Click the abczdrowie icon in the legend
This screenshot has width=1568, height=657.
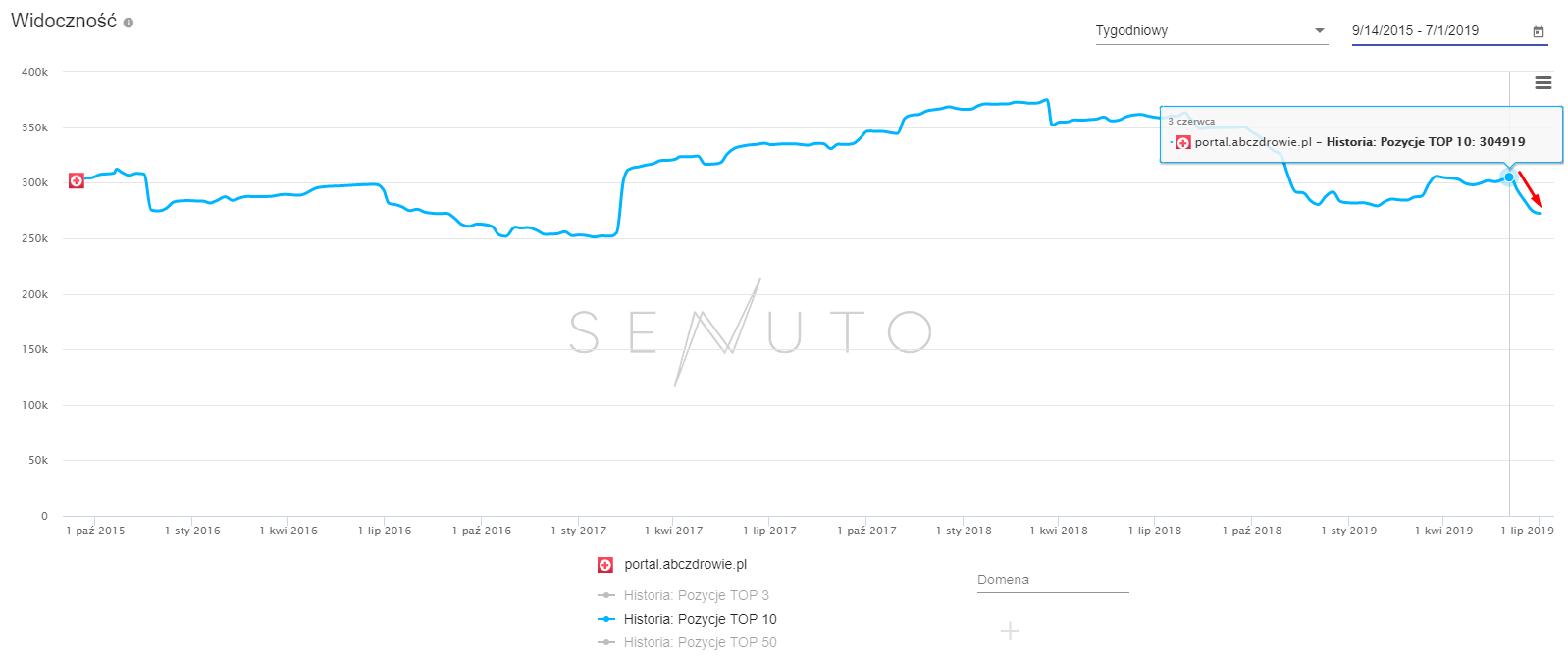pyautogui.click(x=605, y=565)
